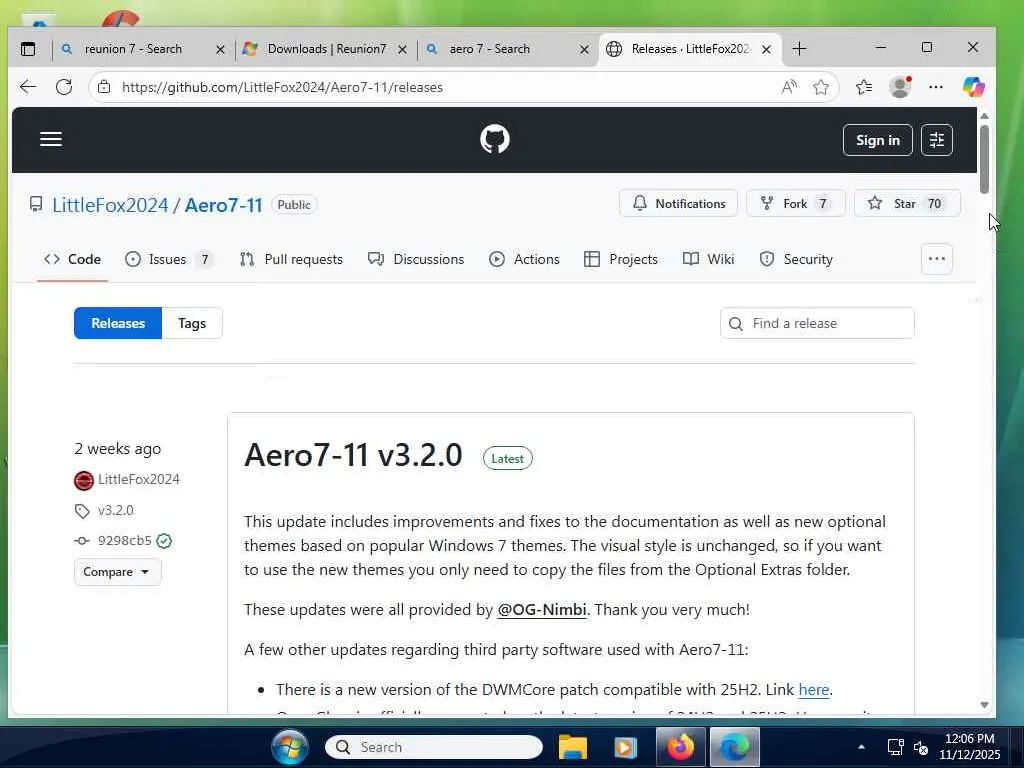Viewport: 1024px width, 768px height.
Task: Open the network status tray icon
Action: click(x=895, y=747)
